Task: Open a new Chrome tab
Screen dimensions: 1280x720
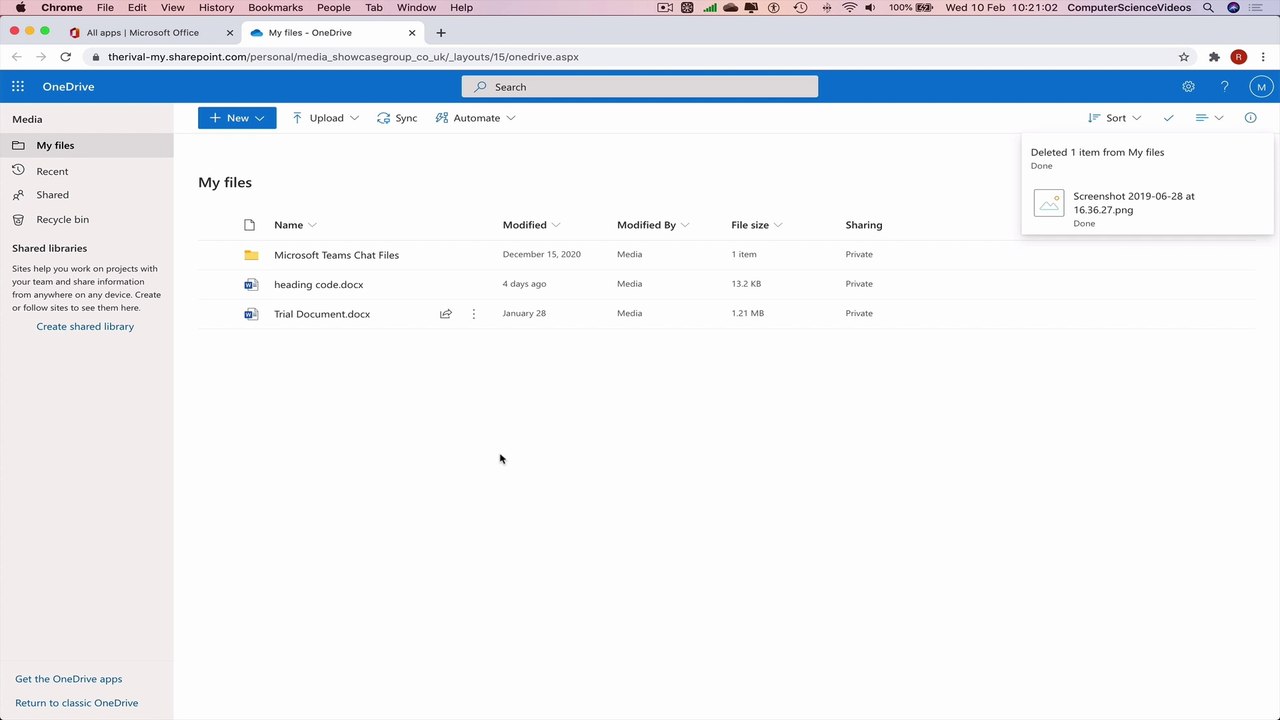Action: 441,33
